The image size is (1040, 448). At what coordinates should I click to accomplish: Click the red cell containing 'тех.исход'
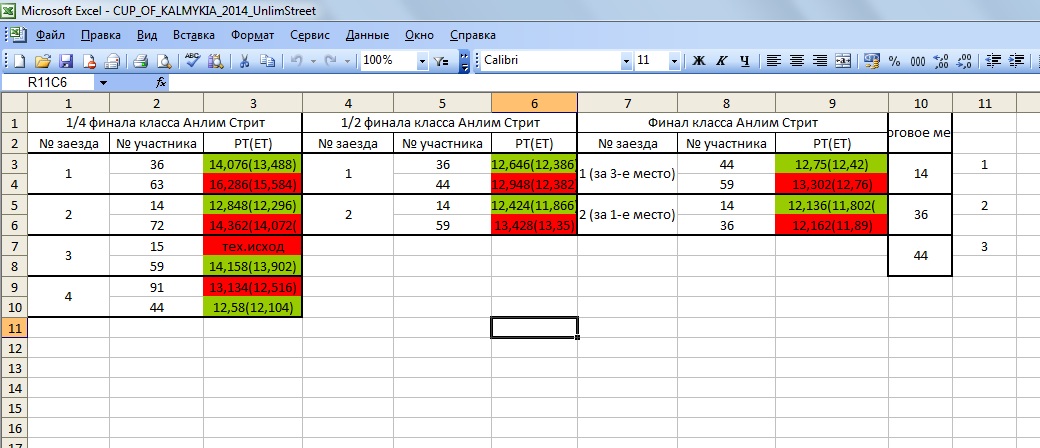click(x=252, y=246)
